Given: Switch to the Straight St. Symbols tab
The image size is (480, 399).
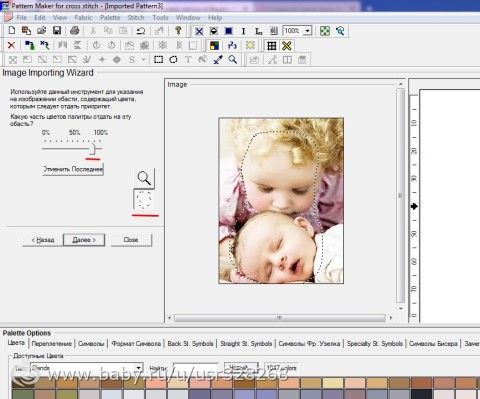Looking at the screenshot, I should (246, 343).
